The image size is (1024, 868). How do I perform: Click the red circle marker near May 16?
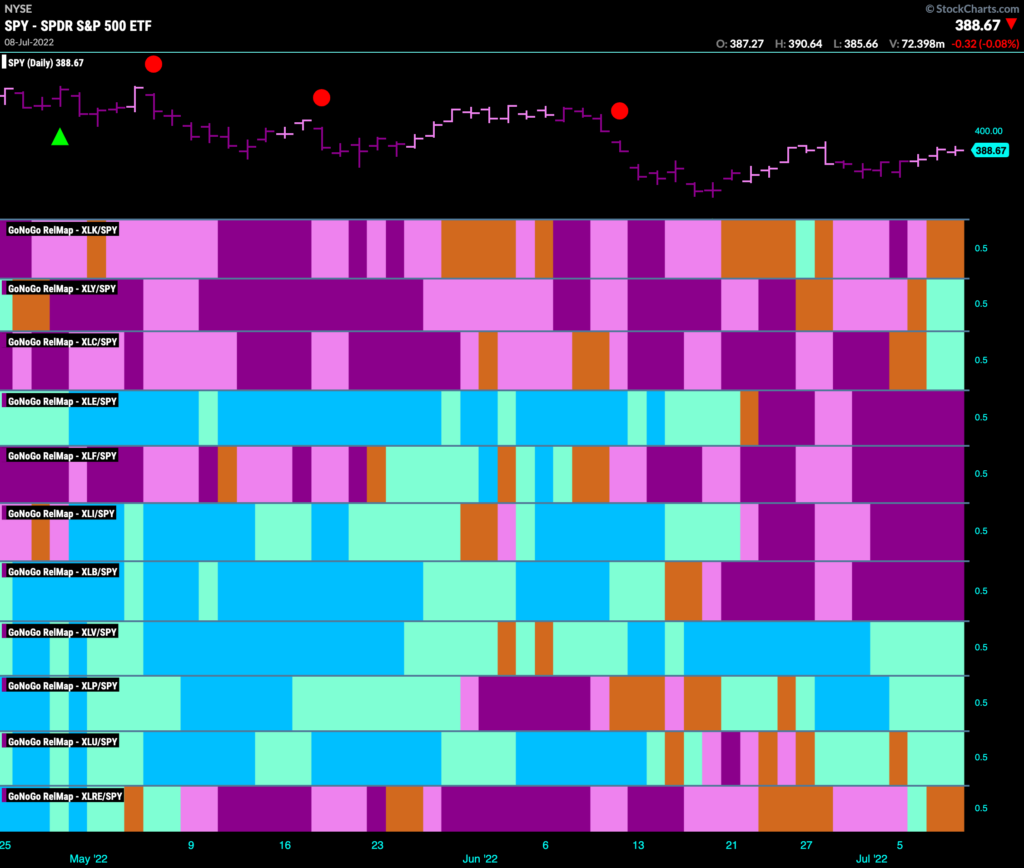click(x=321, y=98)
